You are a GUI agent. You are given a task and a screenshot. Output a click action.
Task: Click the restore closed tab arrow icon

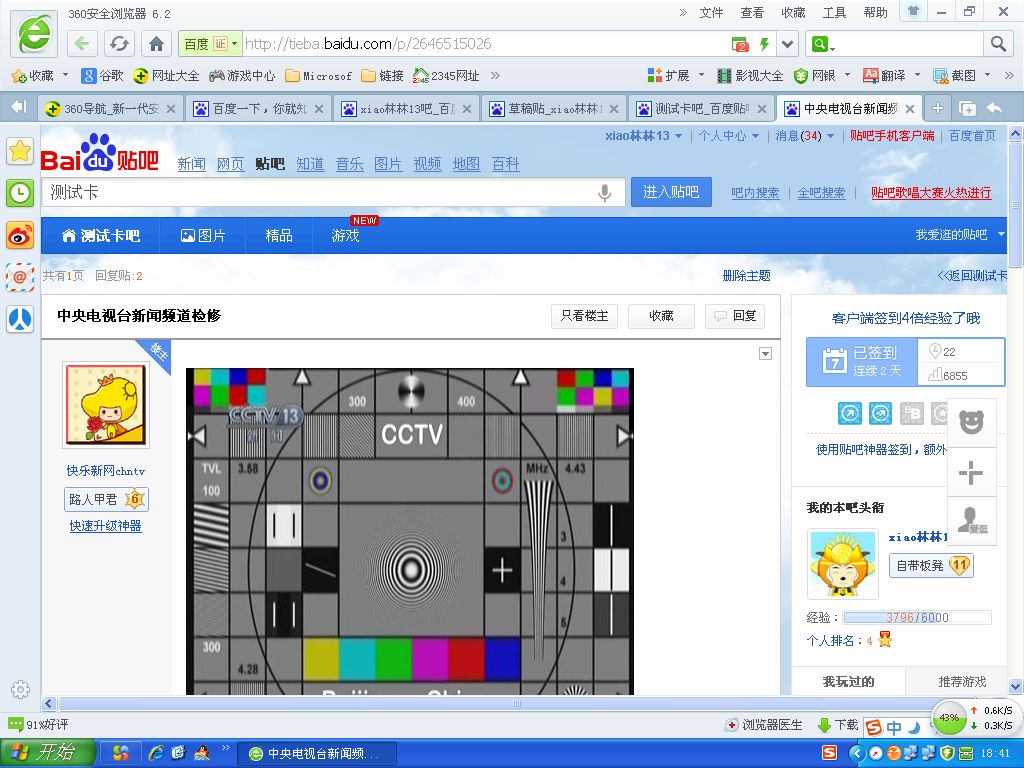point(995,108)
